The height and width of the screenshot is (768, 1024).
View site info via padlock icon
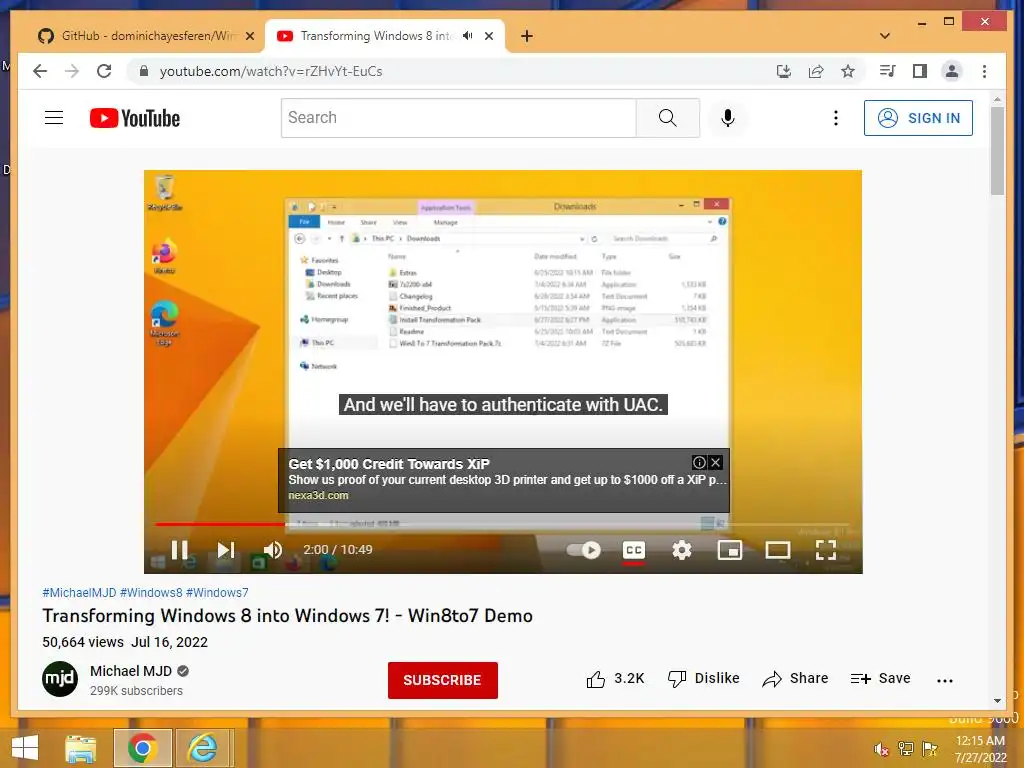pyautogui.click(x=144, y=71)
